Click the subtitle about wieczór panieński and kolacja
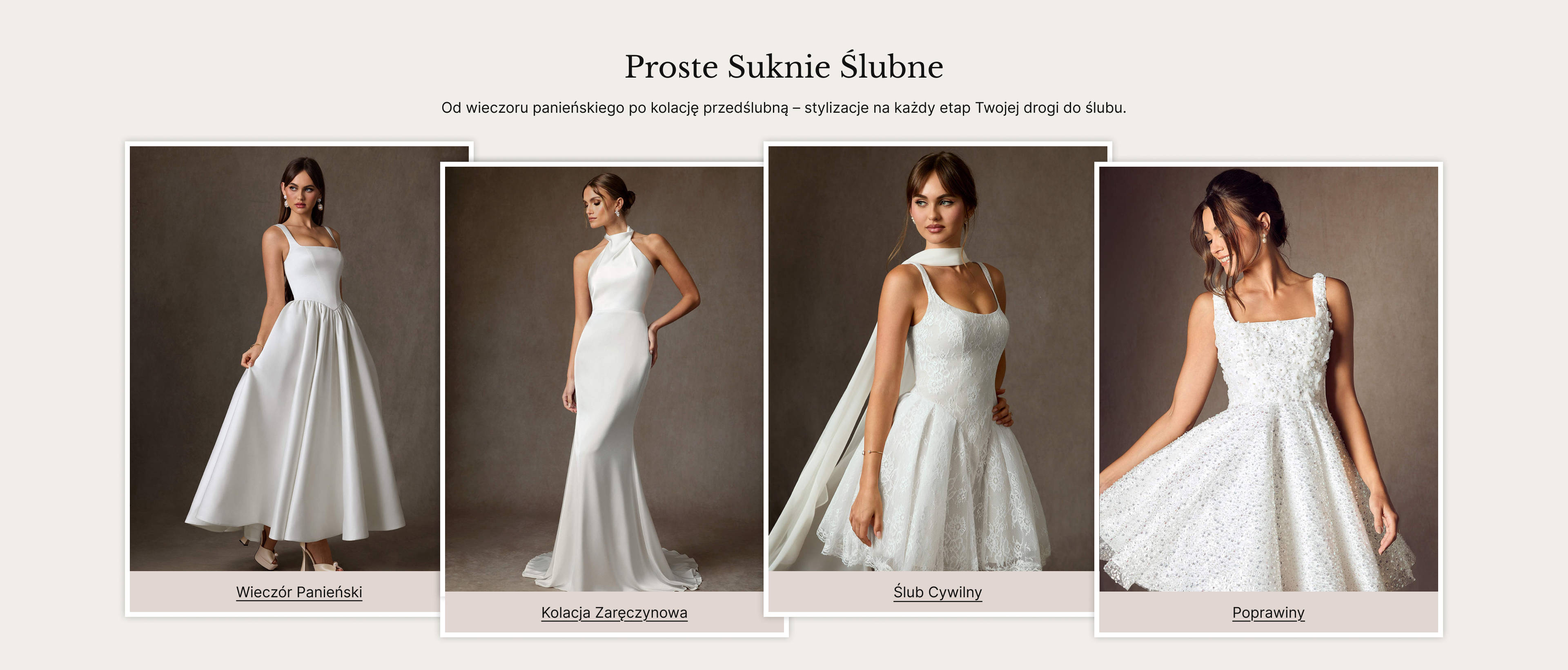The height and width of the screenshot is (670, 1568). 784,108
